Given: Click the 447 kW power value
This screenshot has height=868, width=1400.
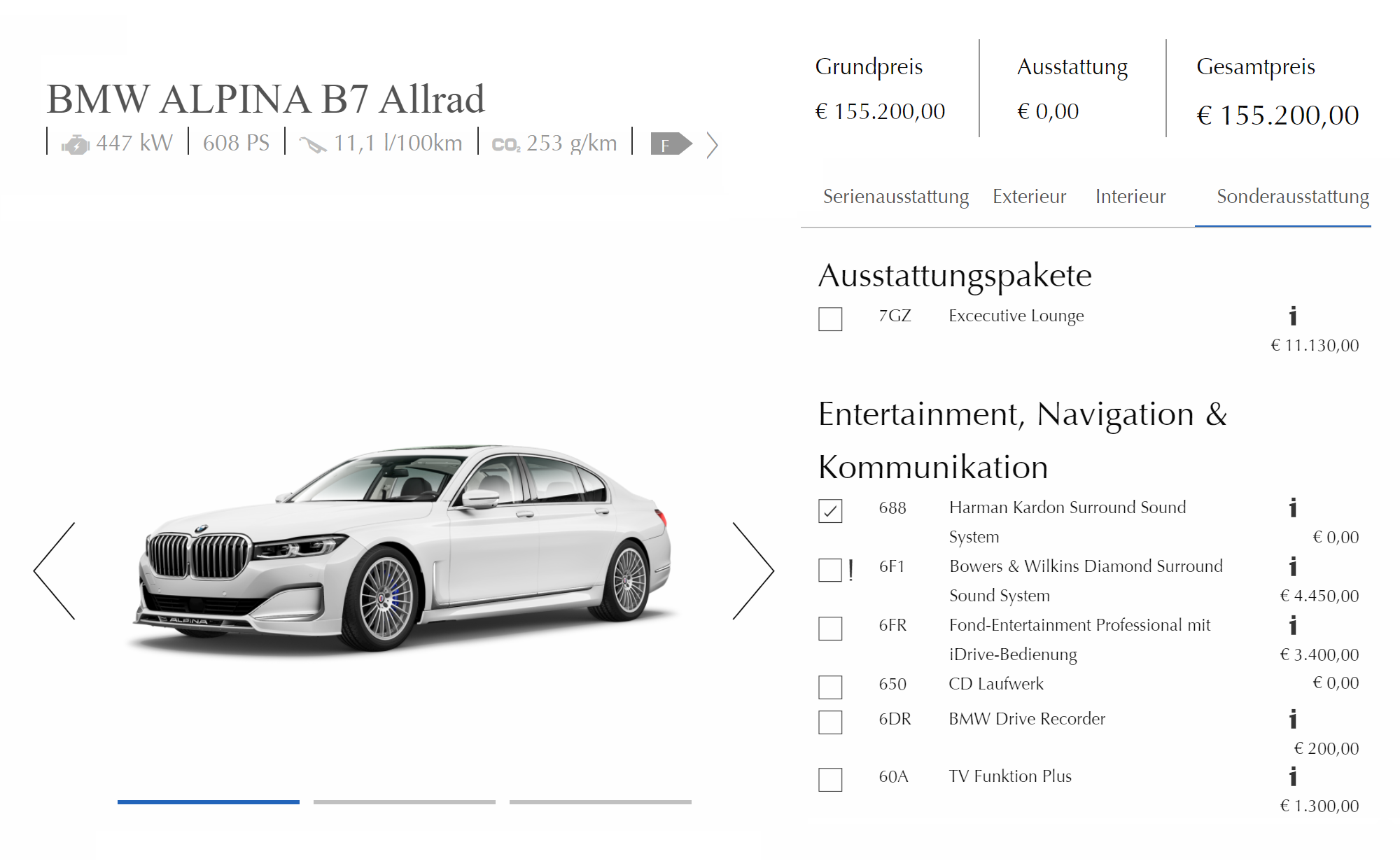Looking at the screenshot, I should point(134,143).
